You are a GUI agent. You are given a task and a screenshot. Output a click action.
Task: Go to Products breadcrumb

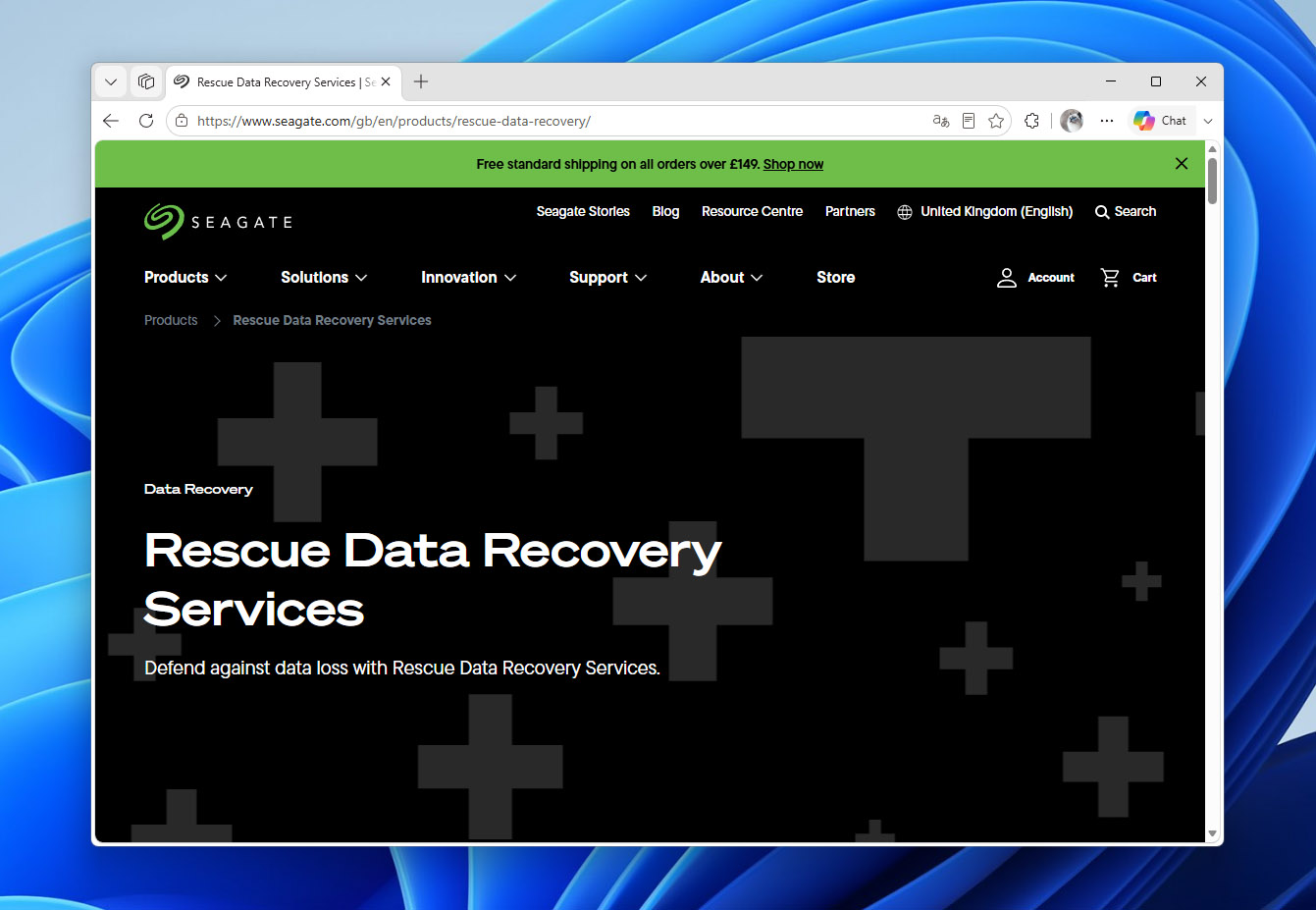(171, 320)
